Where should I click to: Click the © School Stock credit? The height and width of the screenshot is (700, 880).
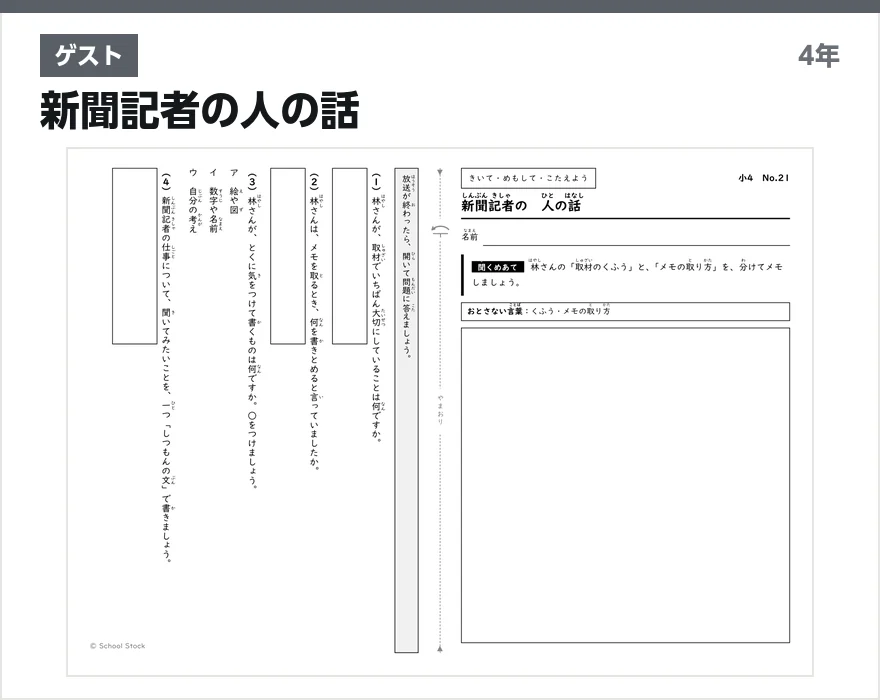(x=117, y=646)
